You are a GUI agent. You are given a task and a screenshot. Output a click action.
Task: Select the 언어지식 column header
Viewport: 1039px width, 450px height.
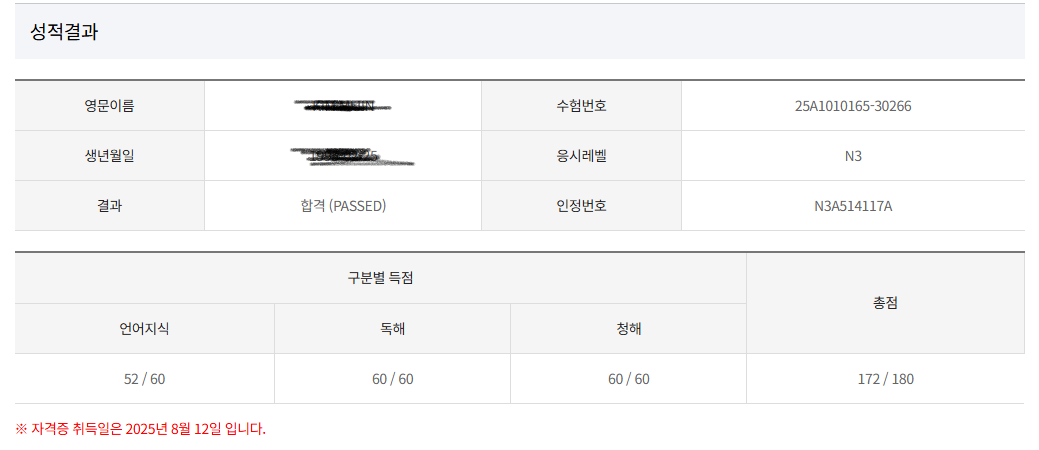pyautogui.click(x=144, y=329)
